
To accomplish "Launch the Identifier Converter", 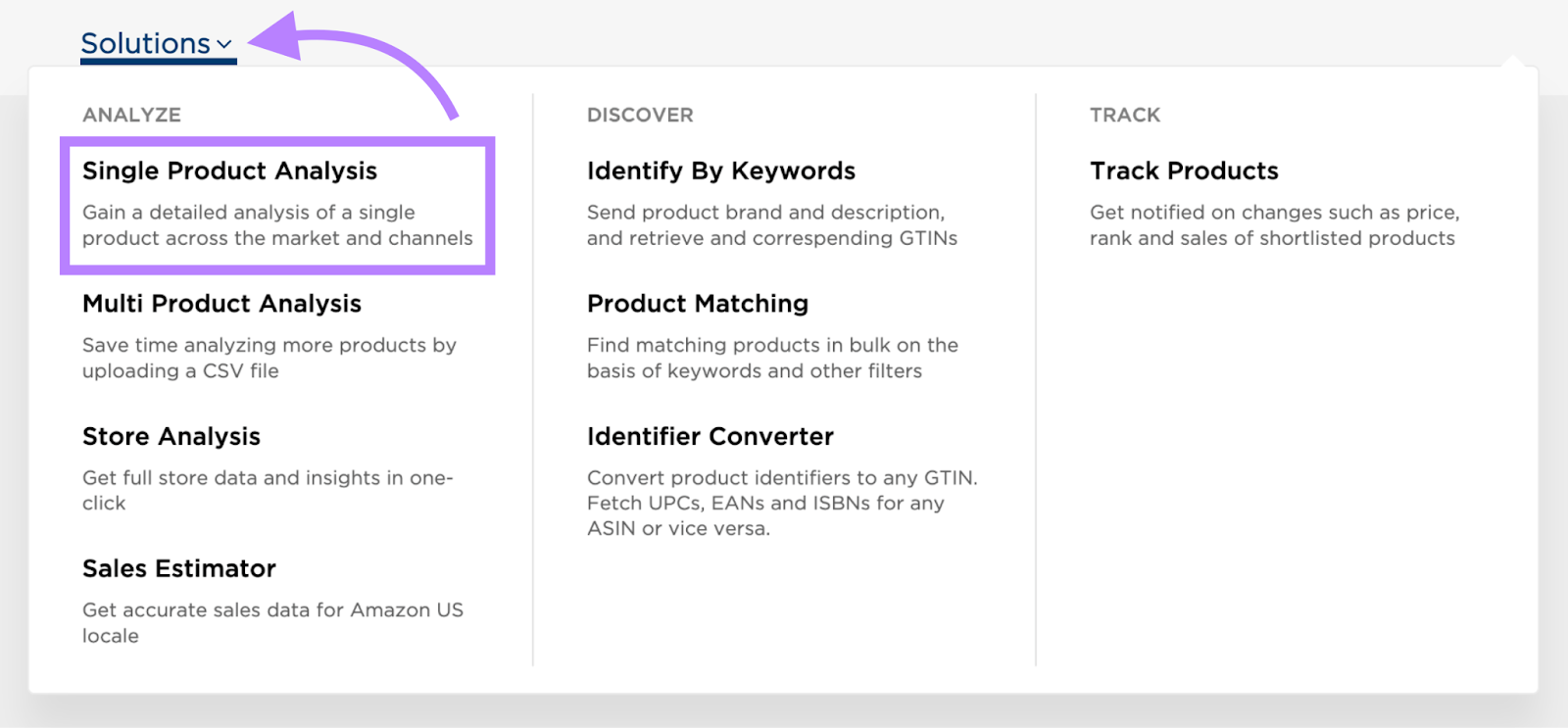I will click(x=710, y=437).
